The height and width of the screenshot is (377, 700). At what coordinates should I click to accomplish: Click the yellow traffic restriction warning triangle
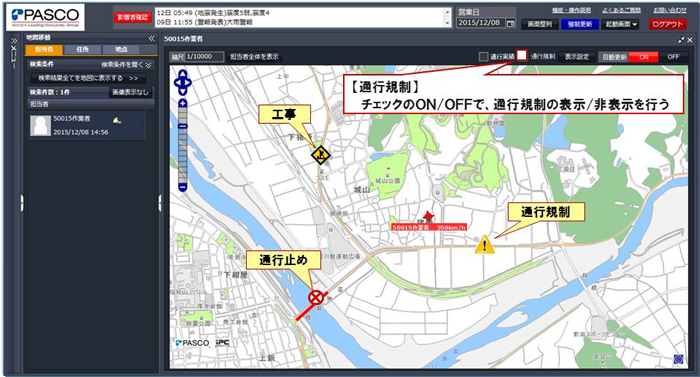(484, 244)
